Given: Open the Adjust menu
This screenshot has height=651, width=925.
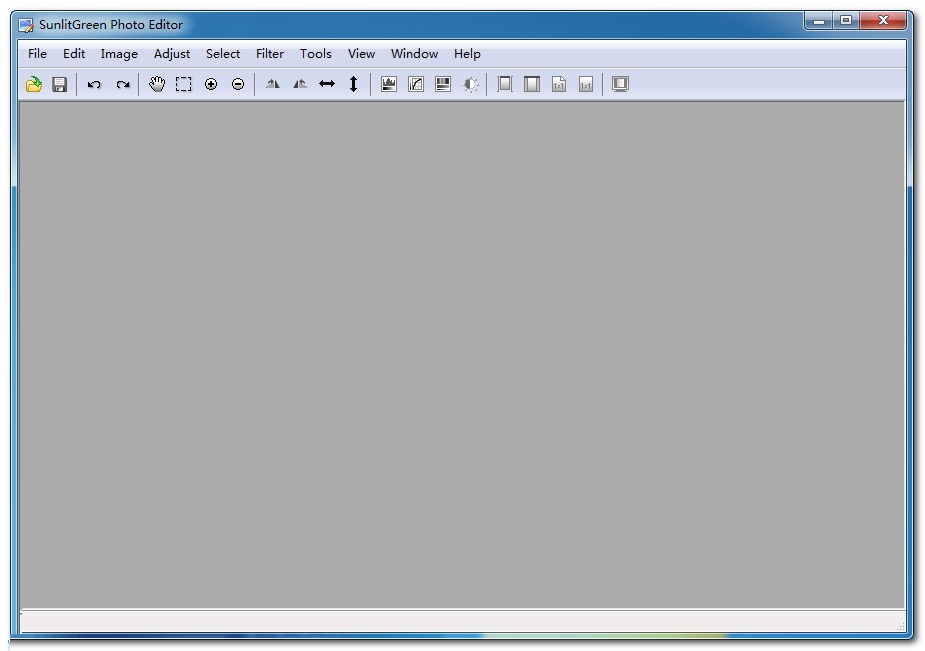Looking at the screenshot, I should pos(172,54).
